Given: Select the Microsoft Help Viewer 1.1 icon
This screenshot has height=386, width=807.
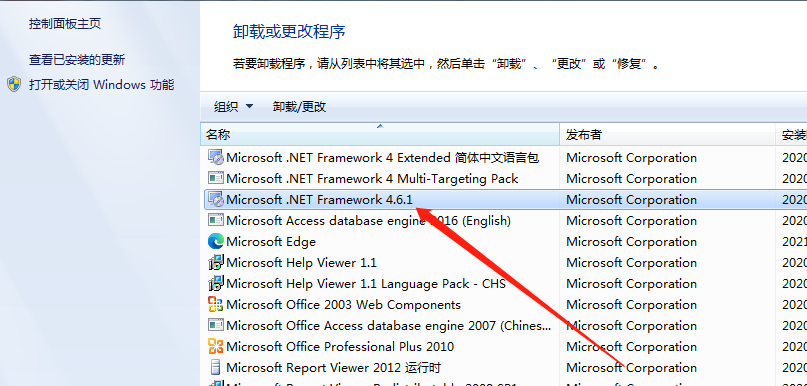Looking at the screenshot, I should 216,262.
